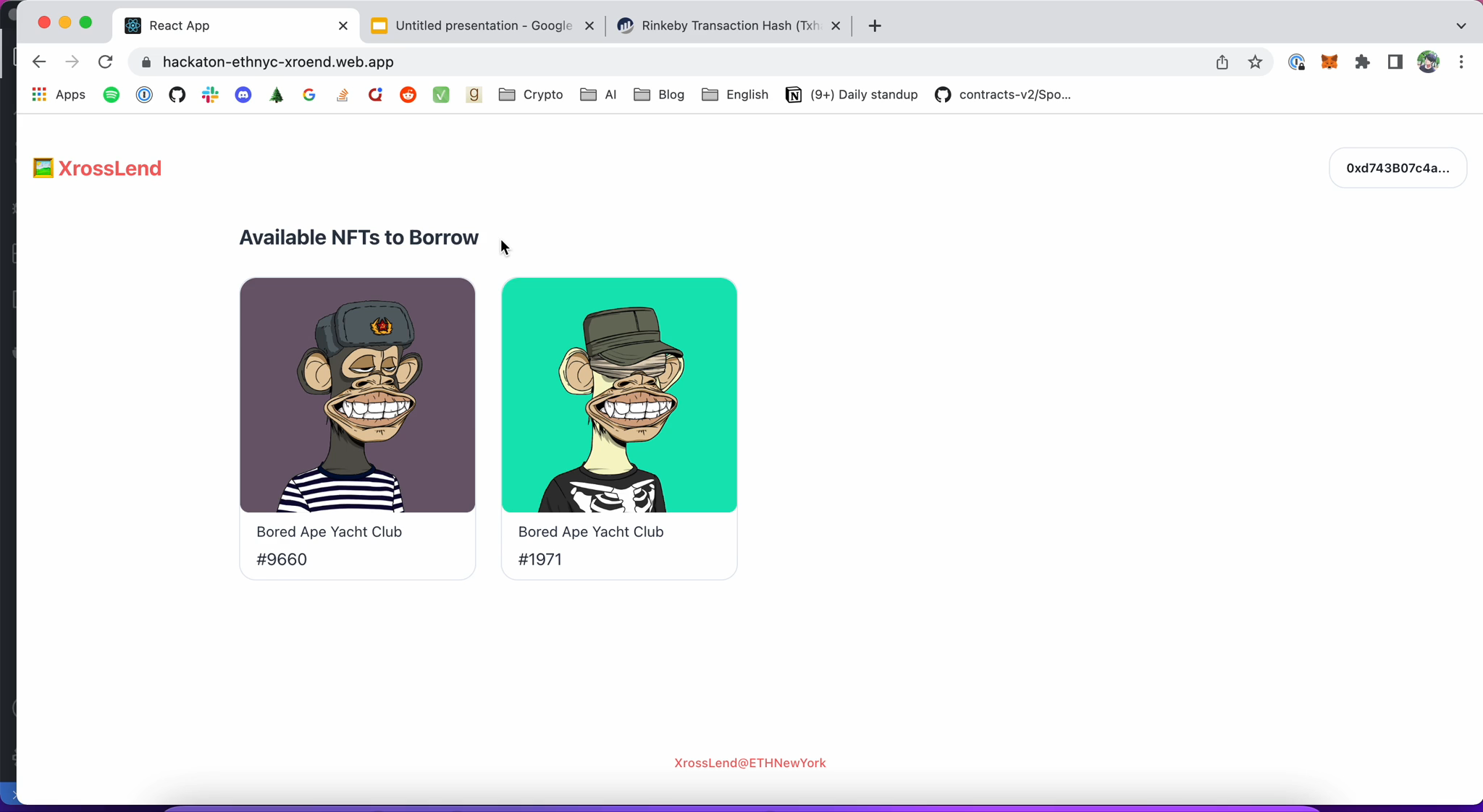Select Bored Ape #9660 image
The width and height of the screenshot is (1483, 812).
[358, 395]
